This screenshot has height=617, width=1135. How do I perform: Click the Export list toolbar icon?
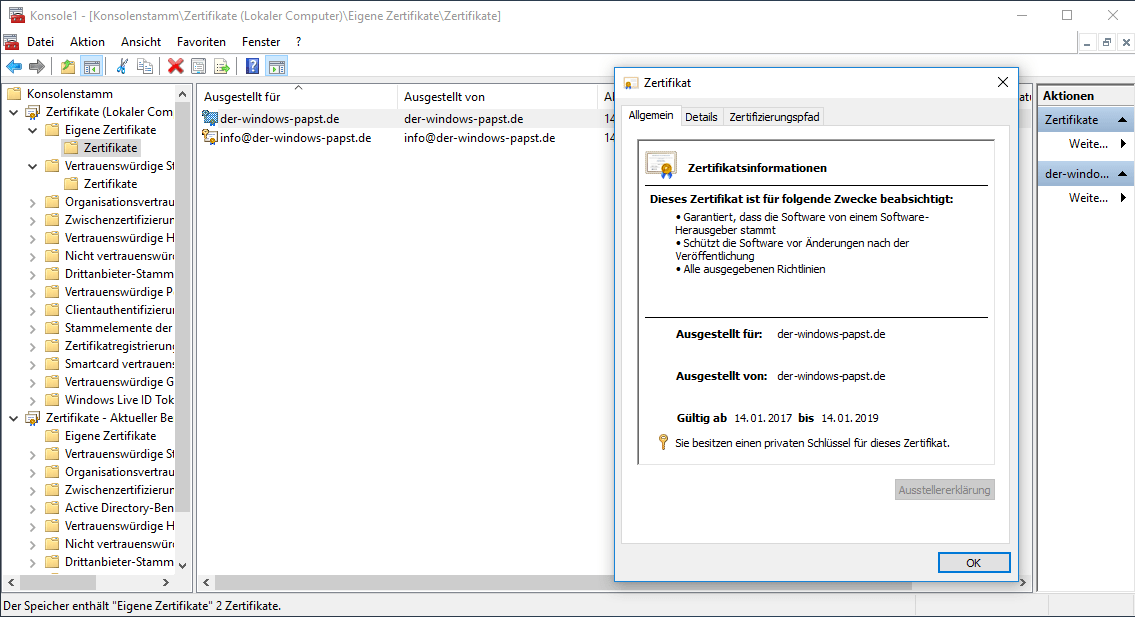coord(222,66)
